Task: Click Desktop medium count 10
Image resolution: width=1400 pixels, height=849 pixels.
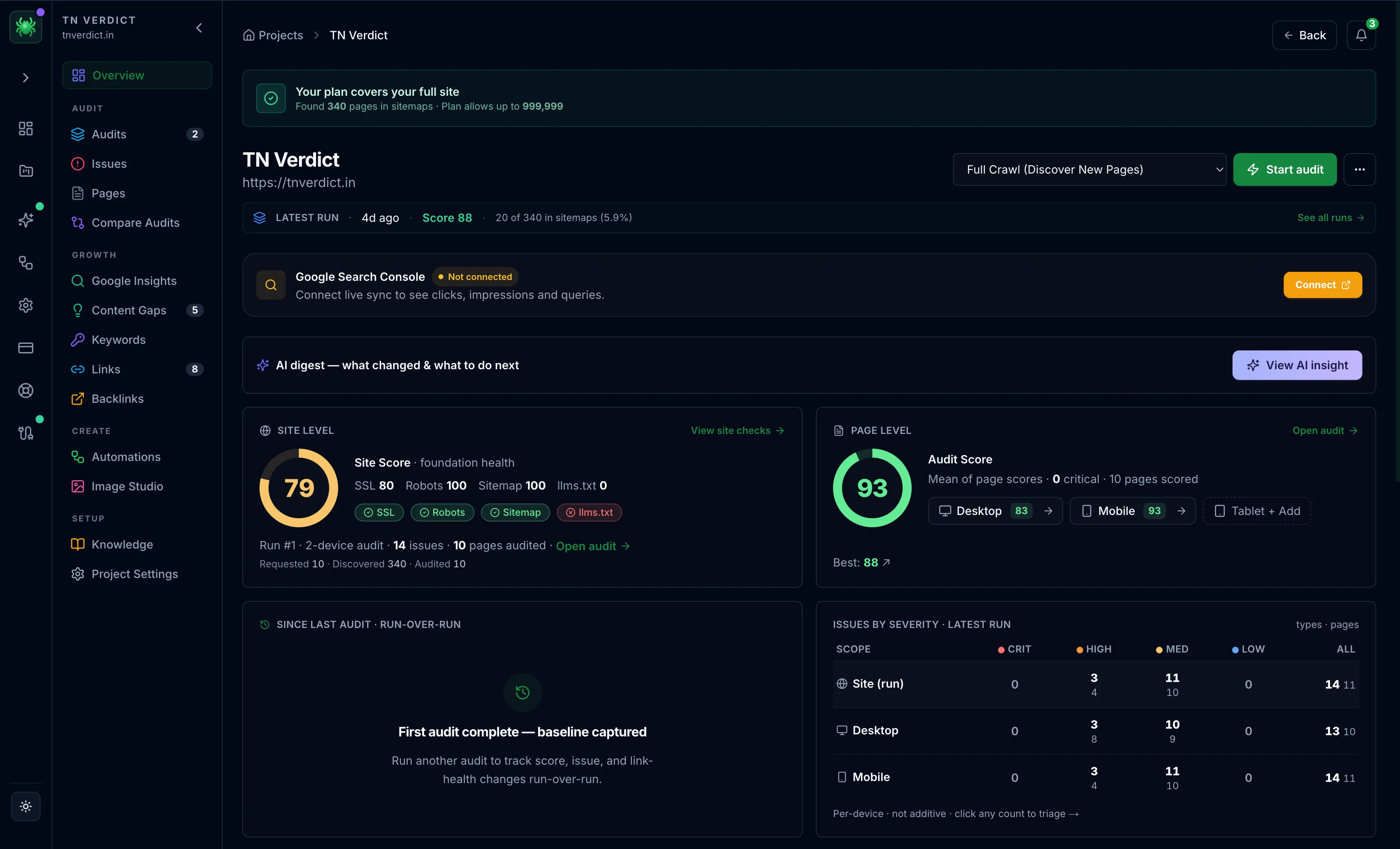Action: coord(1172,725)
